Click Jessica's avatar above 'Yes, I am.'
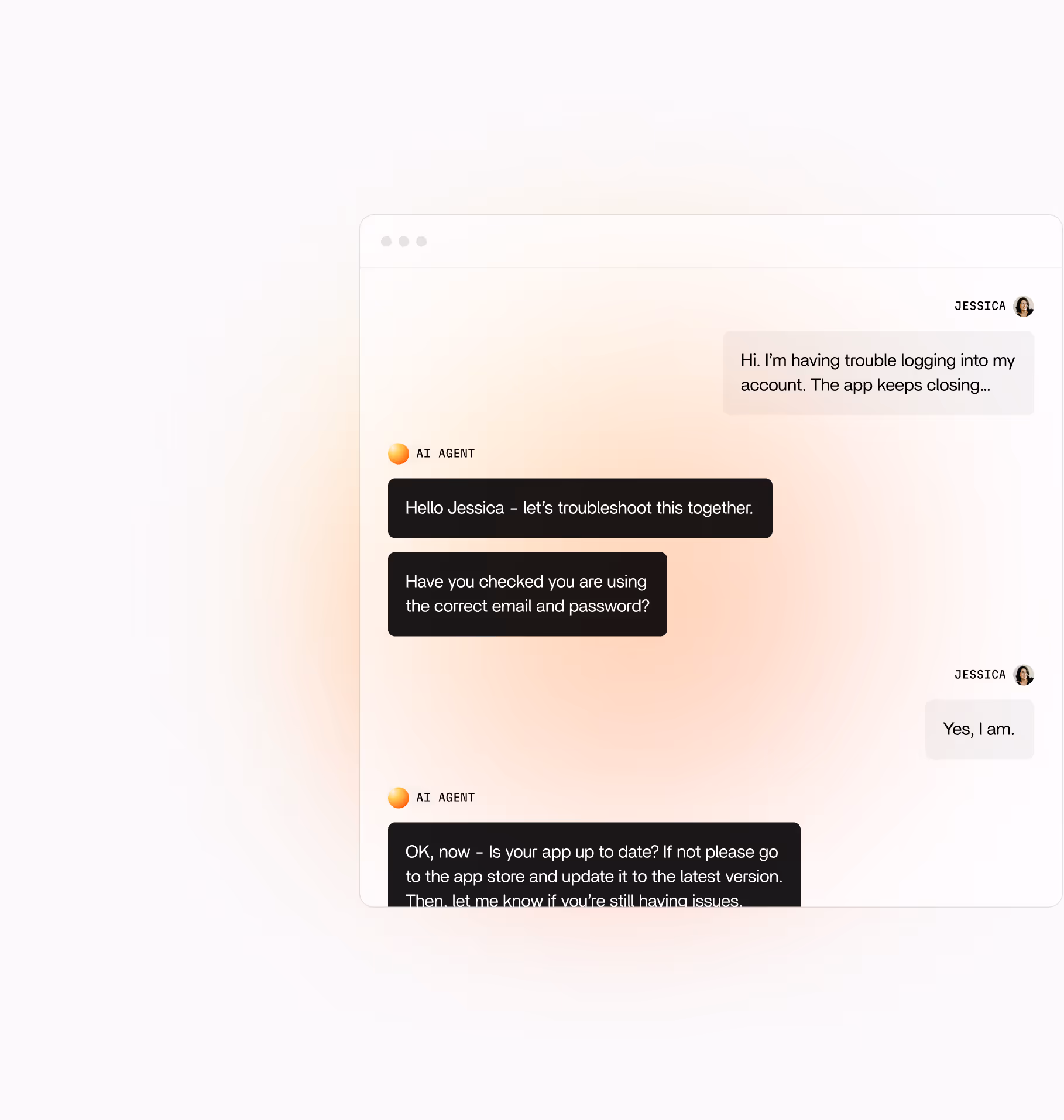This screenshot has width=1064, height=1120. (x=1024, y=675)
